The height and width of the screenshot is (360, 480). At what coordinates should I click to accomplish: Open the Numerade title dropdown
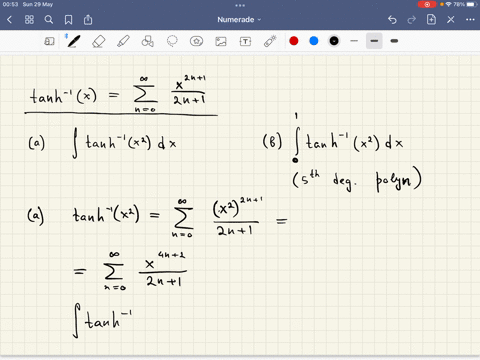(x=239, y=20)
